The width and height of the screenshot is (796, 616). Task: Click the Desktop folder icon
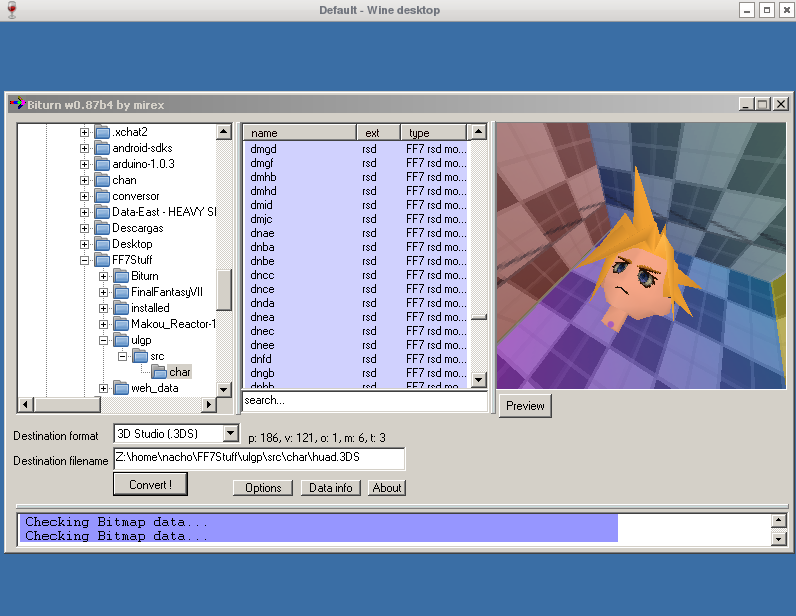point(103,244)
